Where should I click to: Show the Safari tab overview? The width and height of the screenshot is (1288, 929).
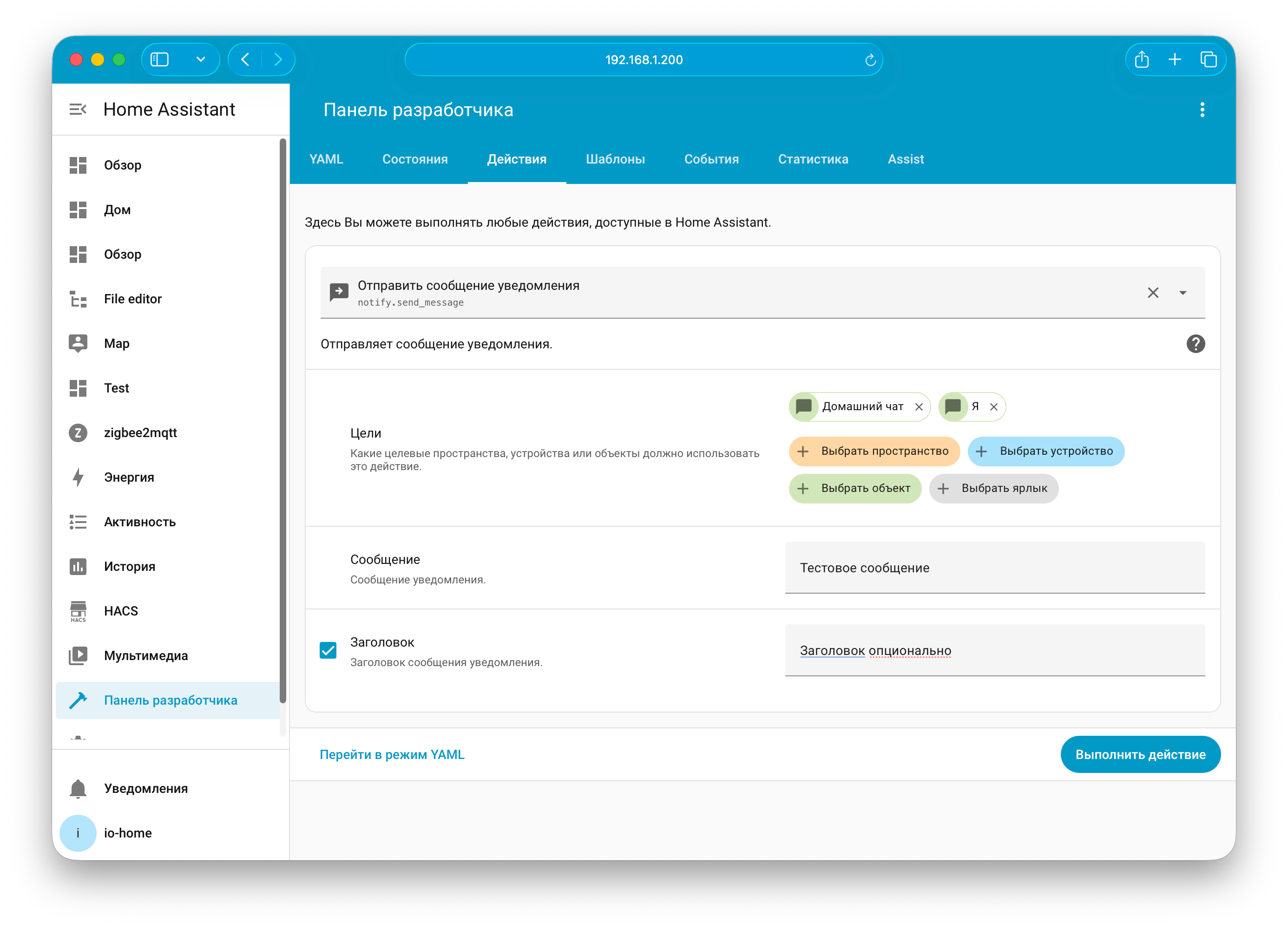coord(1208,59)
